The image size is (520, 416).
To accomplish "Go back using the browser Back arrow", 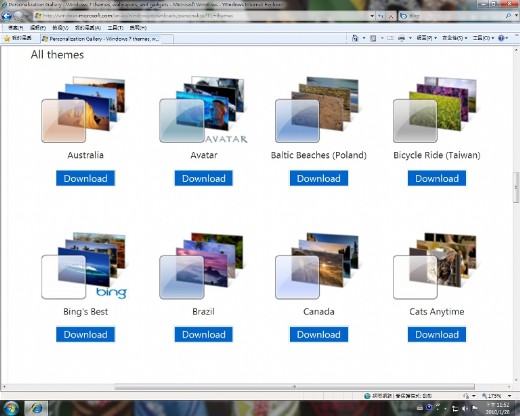I will (6, 16).
